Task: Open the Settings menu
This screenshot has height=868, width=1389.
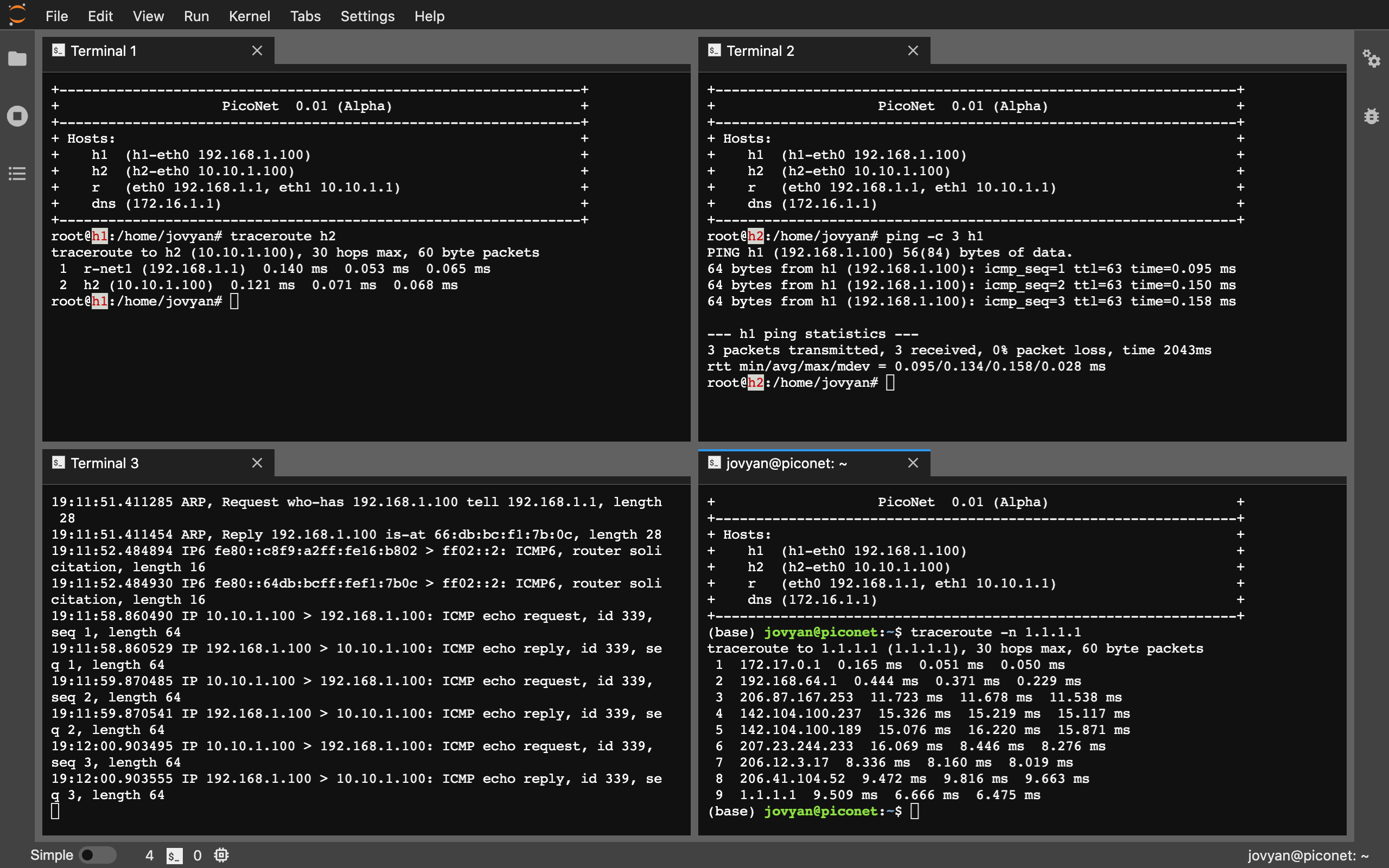Action: point(367,16)
